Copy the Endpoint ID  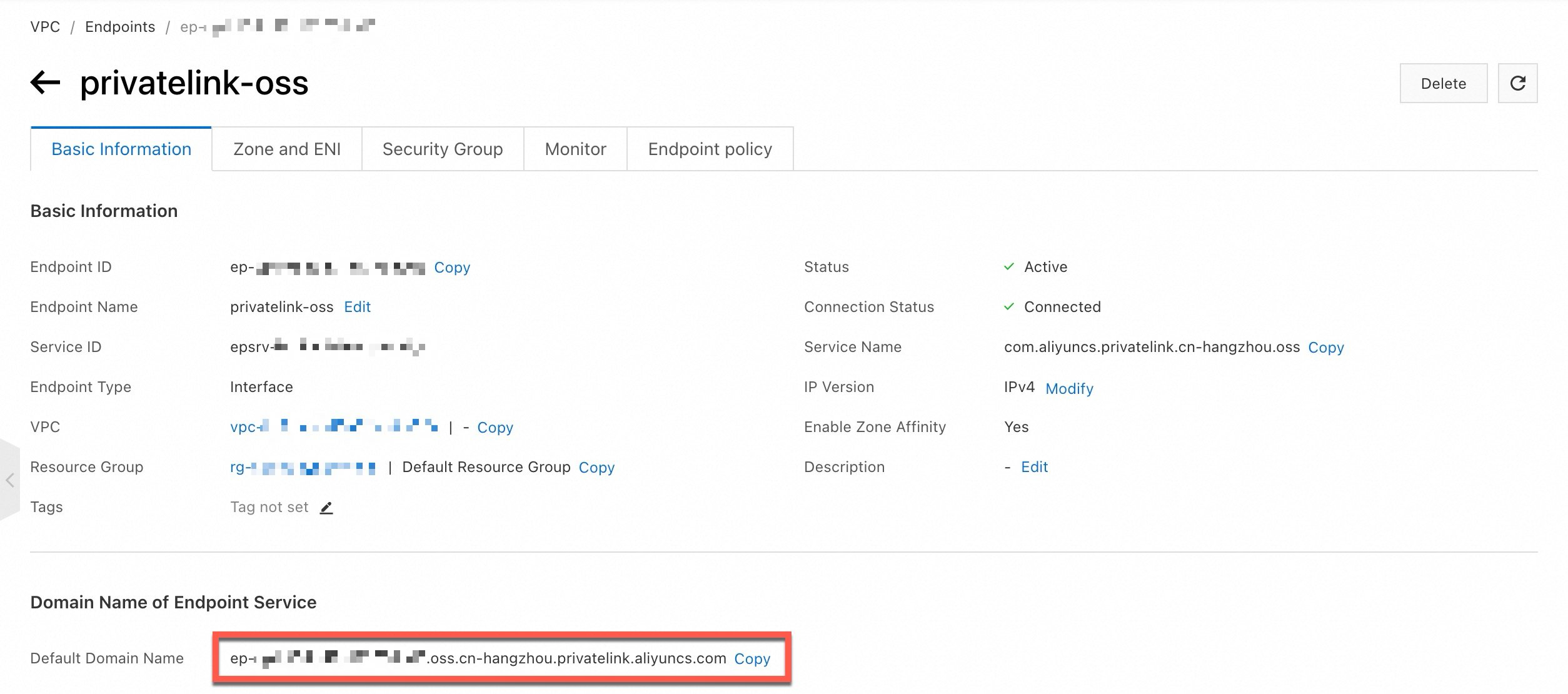[451, 268]
